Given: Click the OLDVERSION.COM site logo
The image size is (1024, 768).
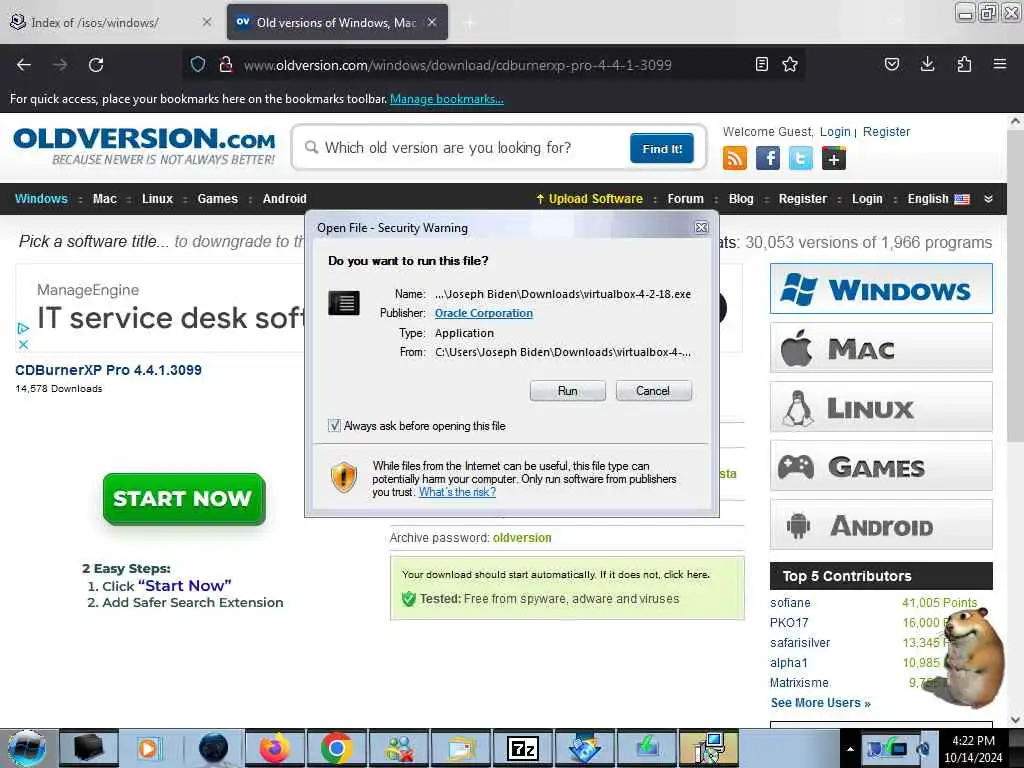Looking at the screenshot, I should (x=144, y=145).
